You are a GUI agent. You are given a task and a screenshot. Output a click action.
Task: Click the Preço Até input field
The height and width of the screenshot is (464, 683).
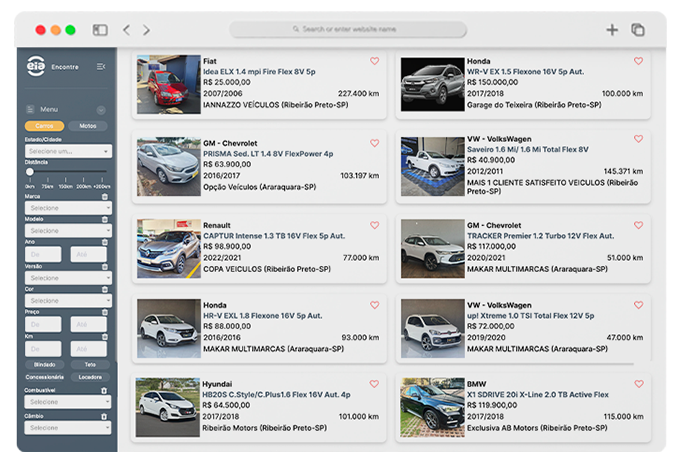[88, 325]
